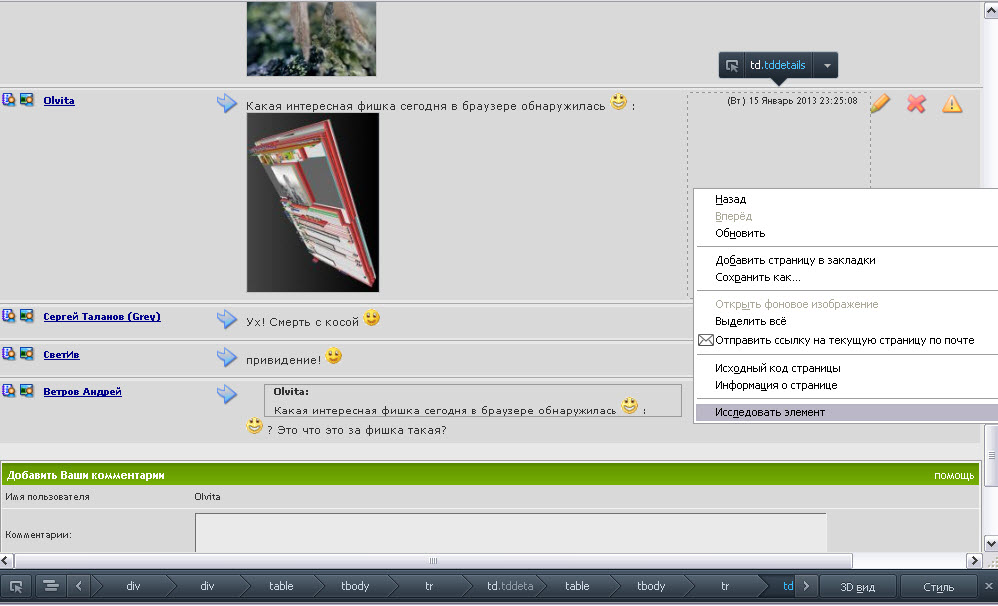Viewport: 998px width, 606px height.
Task: Click the red X delete comment icon
Action: coord(916,103)
